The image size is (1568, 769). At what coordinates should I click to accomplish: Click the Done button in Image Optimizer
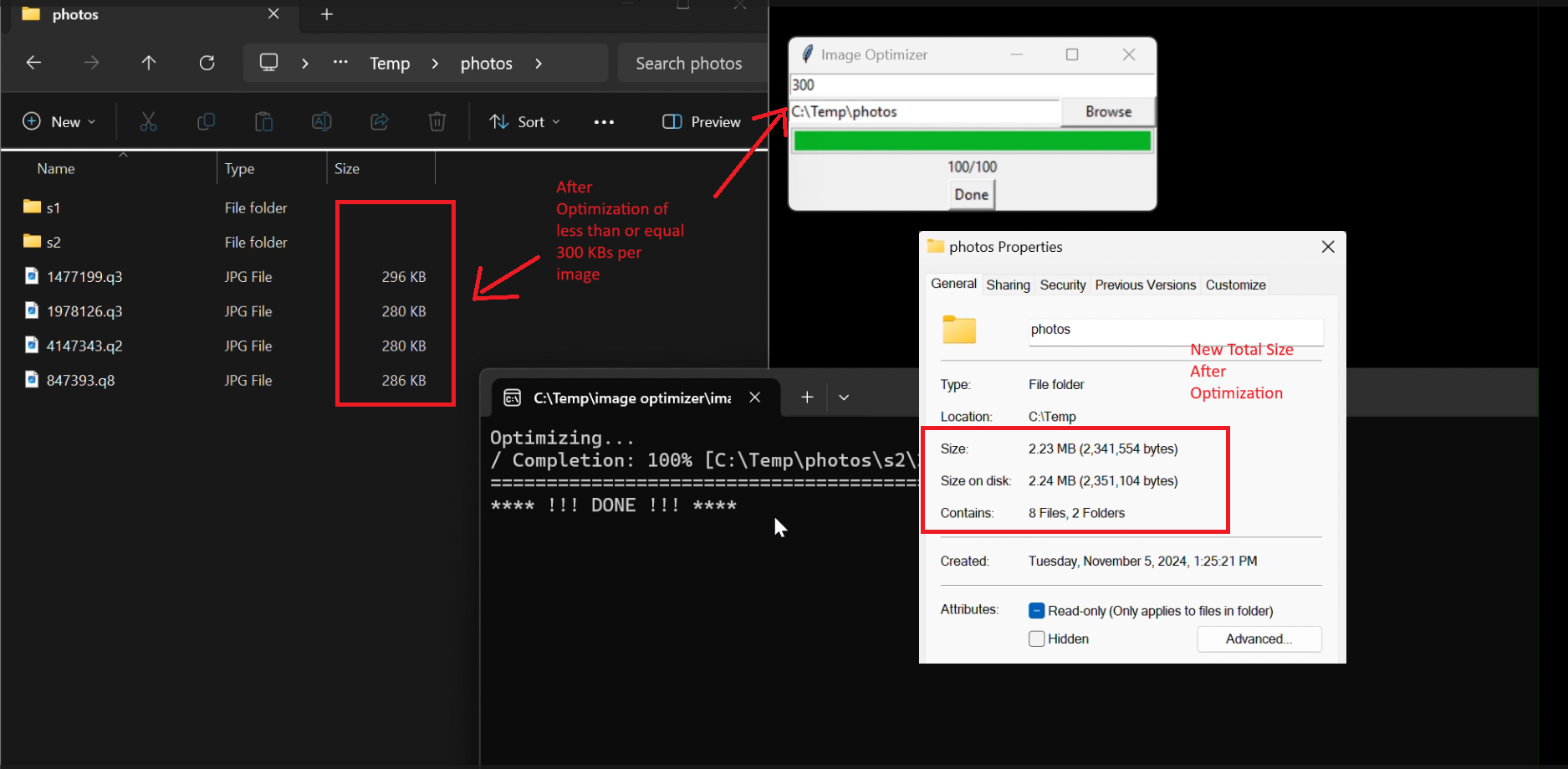tap(972, 194)
